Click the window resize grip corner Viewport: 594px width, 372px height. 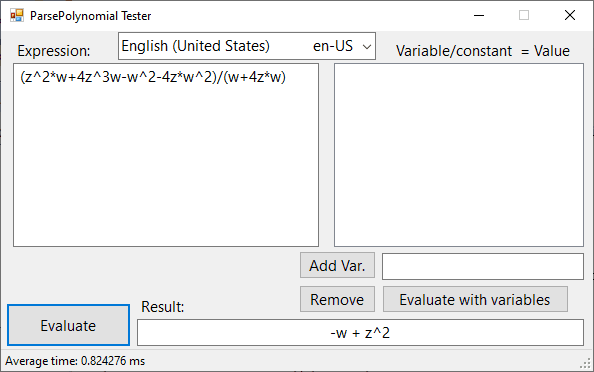coord(586,364)
